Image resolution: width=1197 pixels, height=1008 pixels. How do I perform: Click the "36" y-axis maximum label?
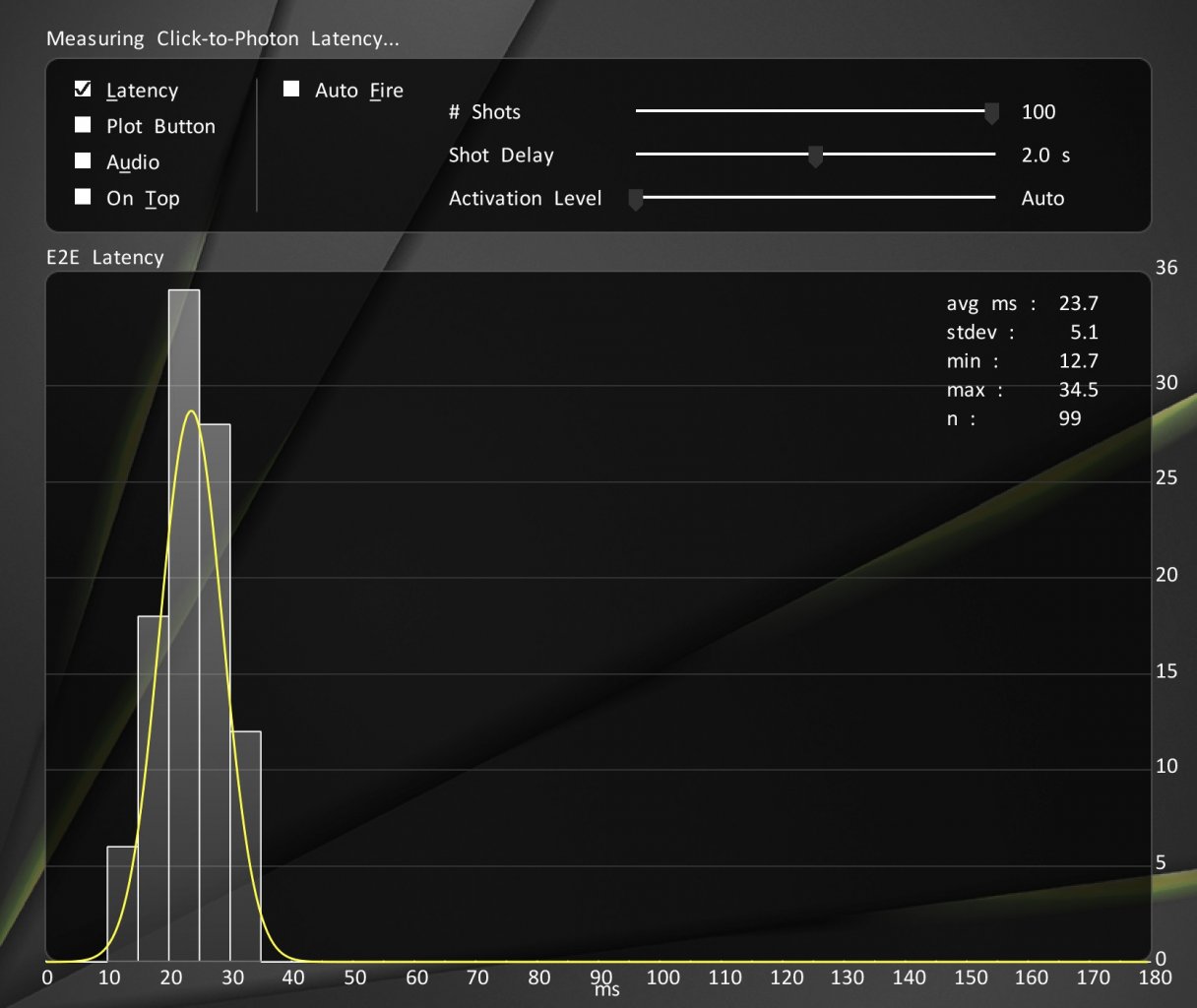[1166, 268]
